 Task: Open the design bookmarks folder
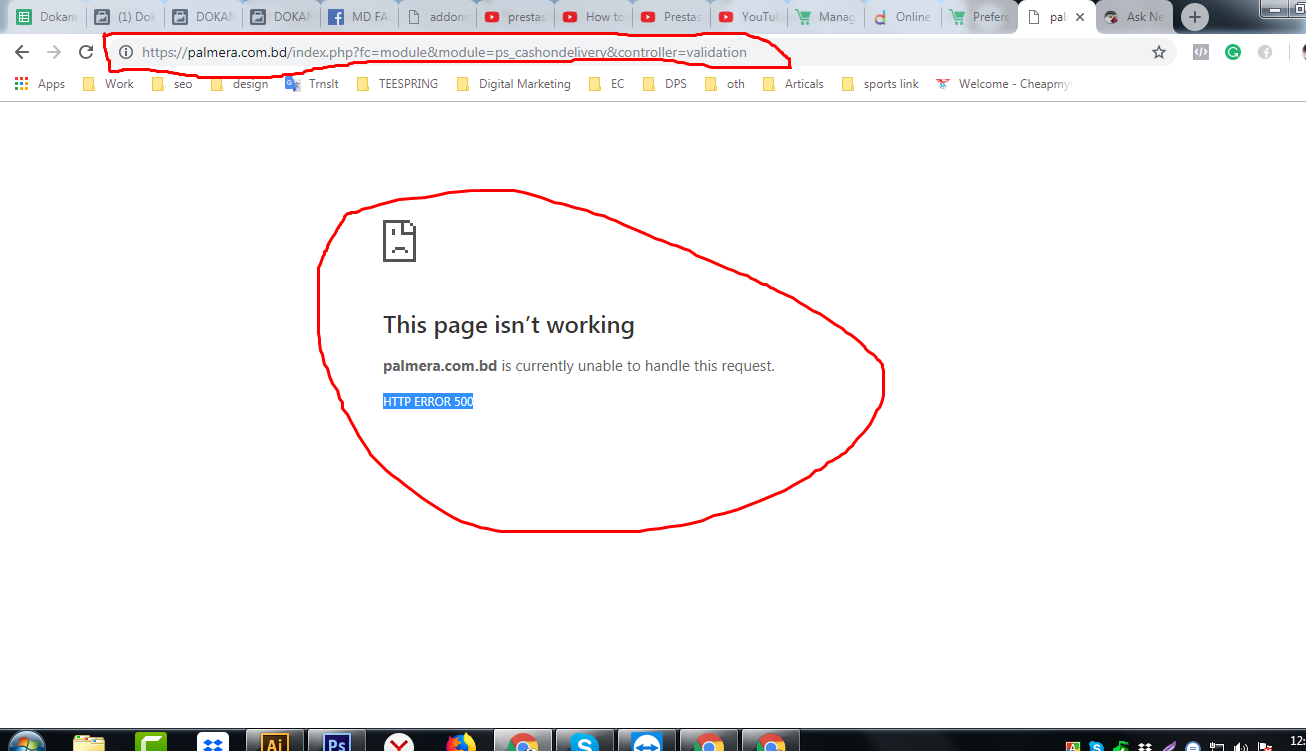239,84
